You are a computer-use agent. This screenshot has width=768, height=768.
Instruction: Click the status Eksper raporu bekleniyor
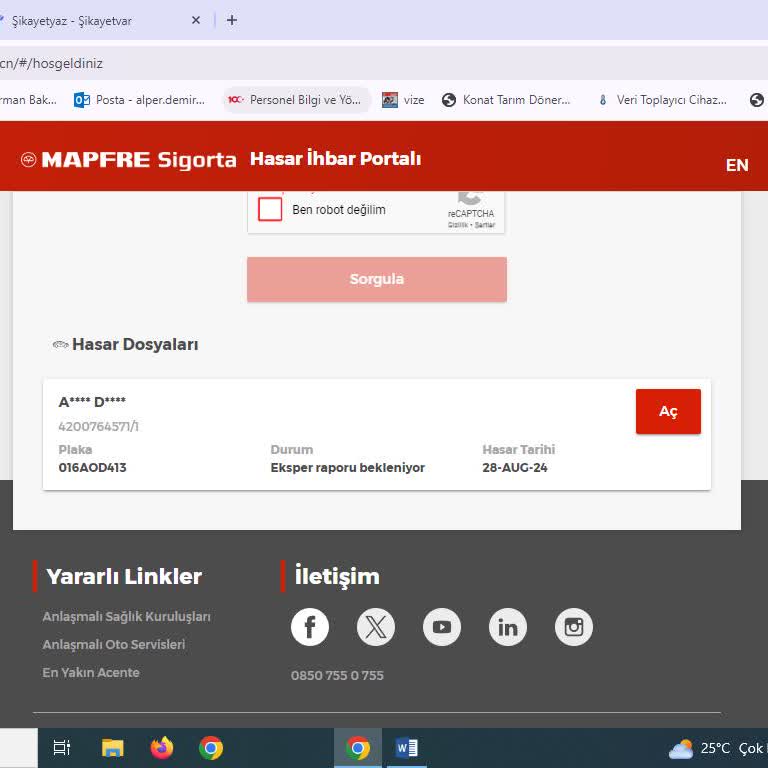pos(348,467)
